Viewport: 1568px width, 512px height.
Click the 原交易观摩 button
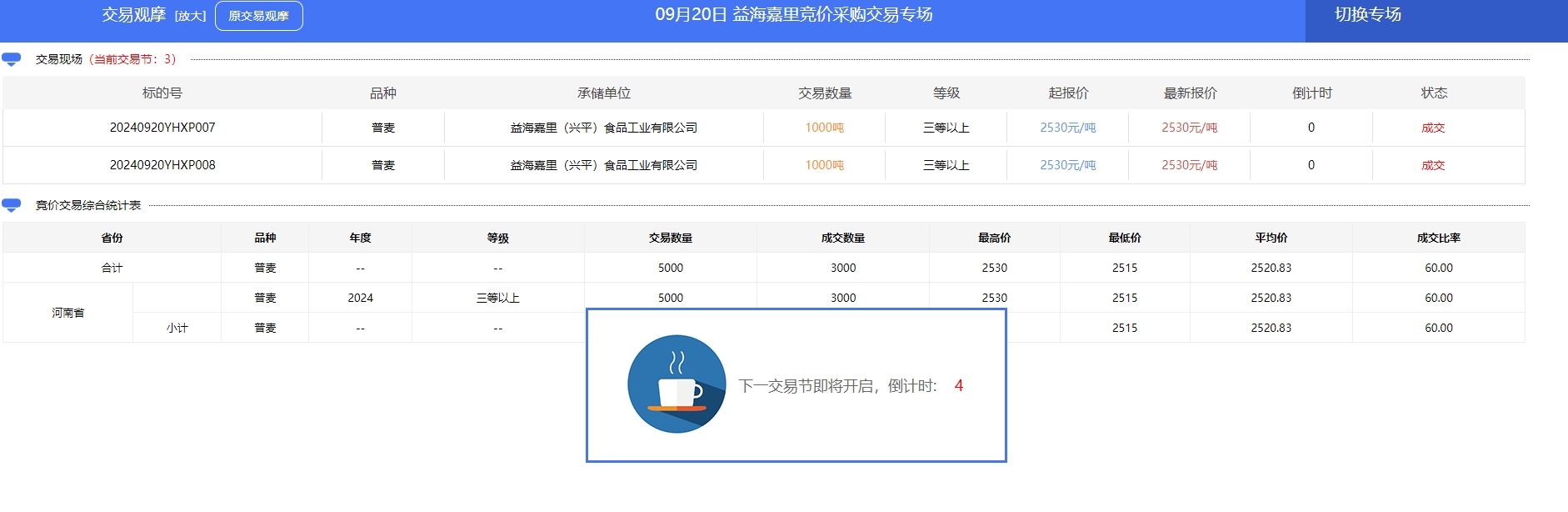point(258,16)
